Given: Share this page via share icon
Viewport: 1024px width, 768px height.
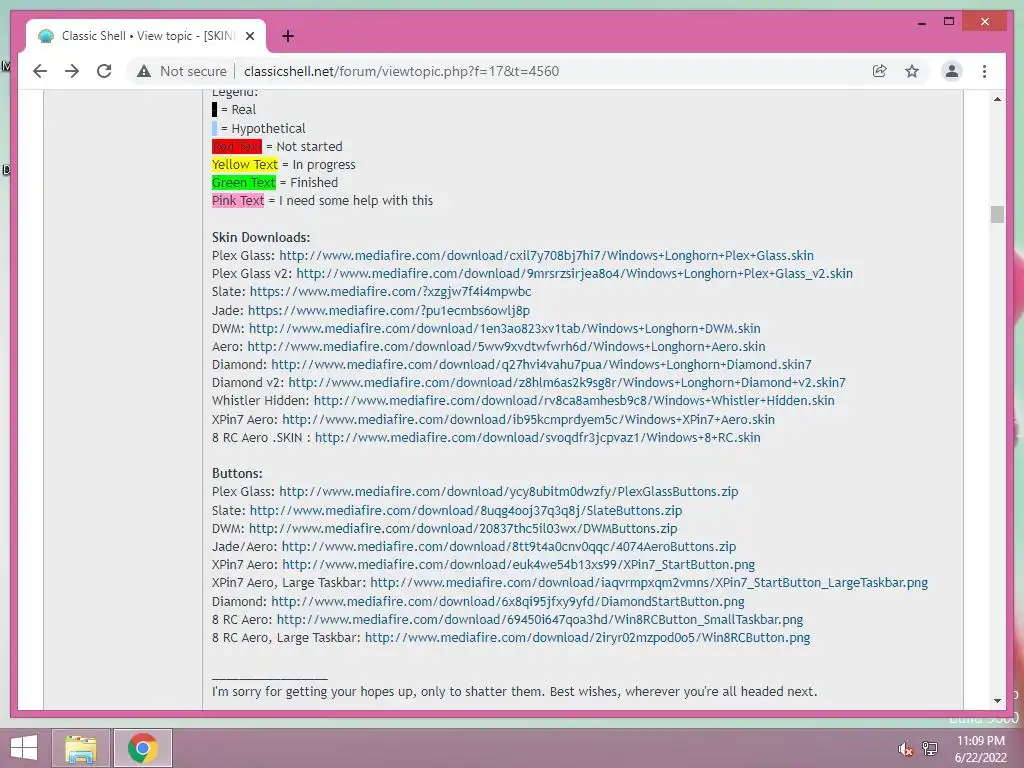Looking at the screenshot, I should point(880,71).
